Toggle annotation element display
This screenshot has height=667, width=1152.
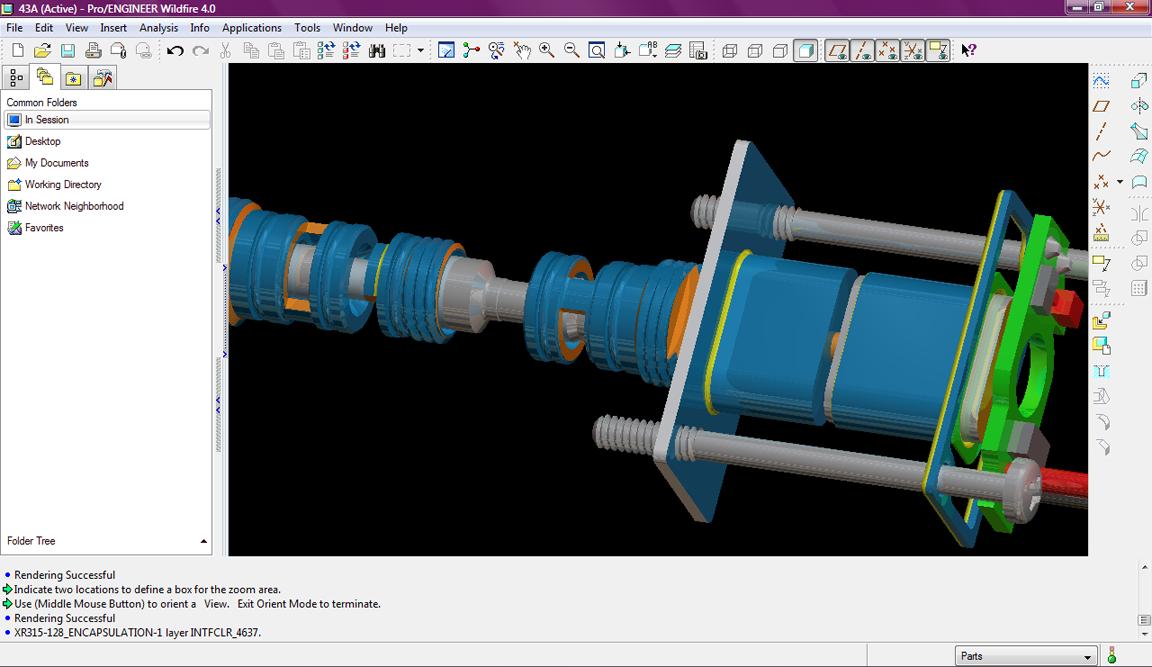click(938, 51)
